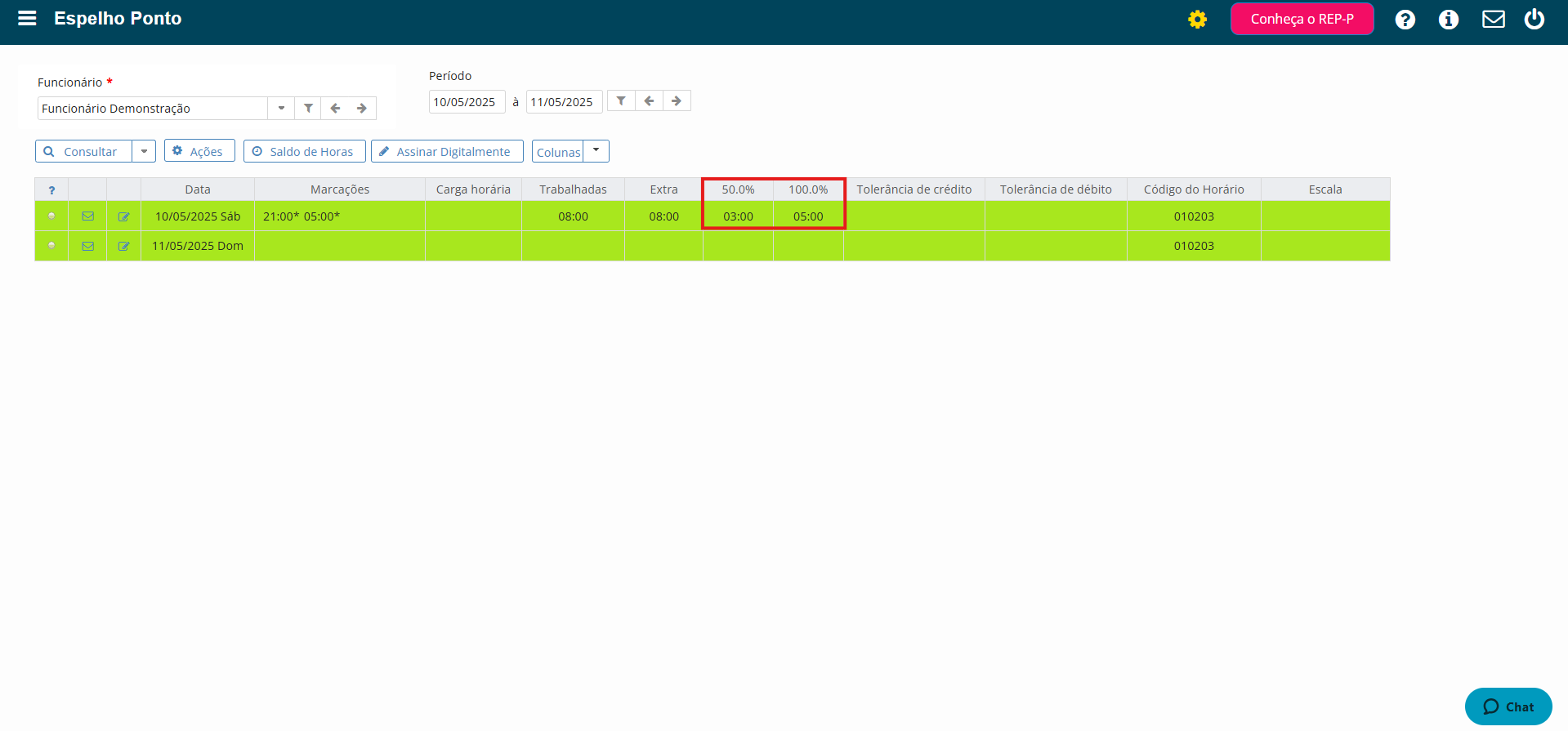The height and width of the screenshot is (731, 1568).
Task: Click the 10/05/2025 Sáb date cell
Action: click(x=198, y=216)
